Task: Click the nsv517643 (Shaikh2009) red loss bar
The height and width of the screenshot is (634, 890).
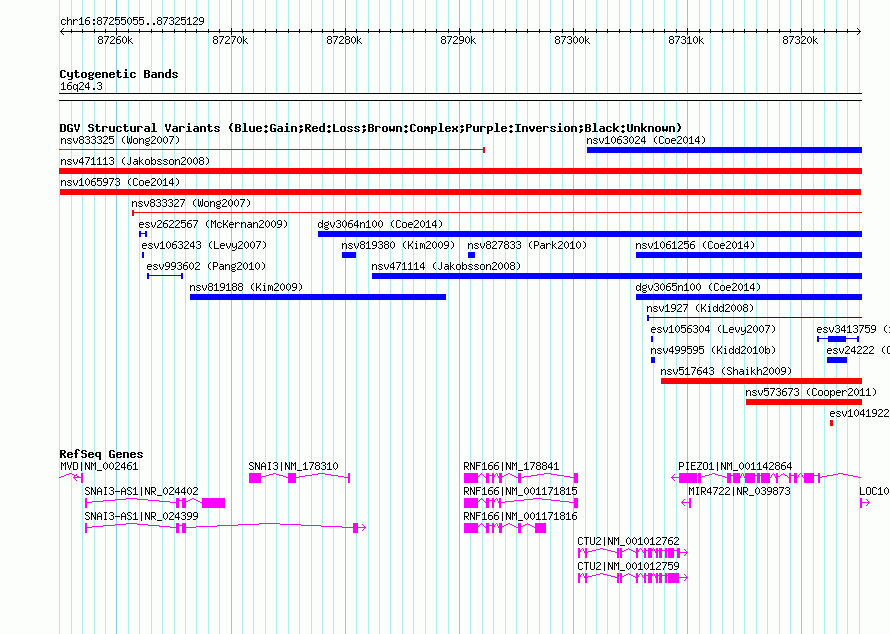Action: pyautogui.click(x=762, y=381)
